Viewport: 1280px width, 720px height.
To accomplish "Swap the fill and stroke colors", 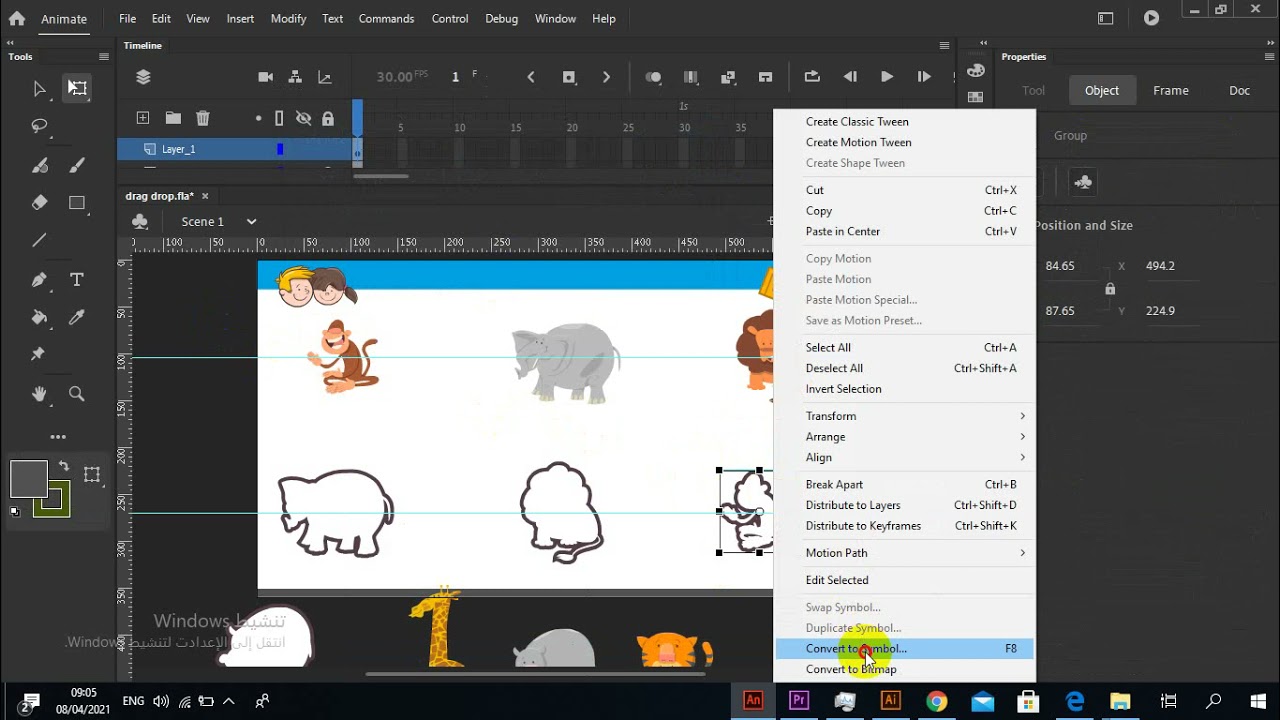I will click(x=63, y=466).
